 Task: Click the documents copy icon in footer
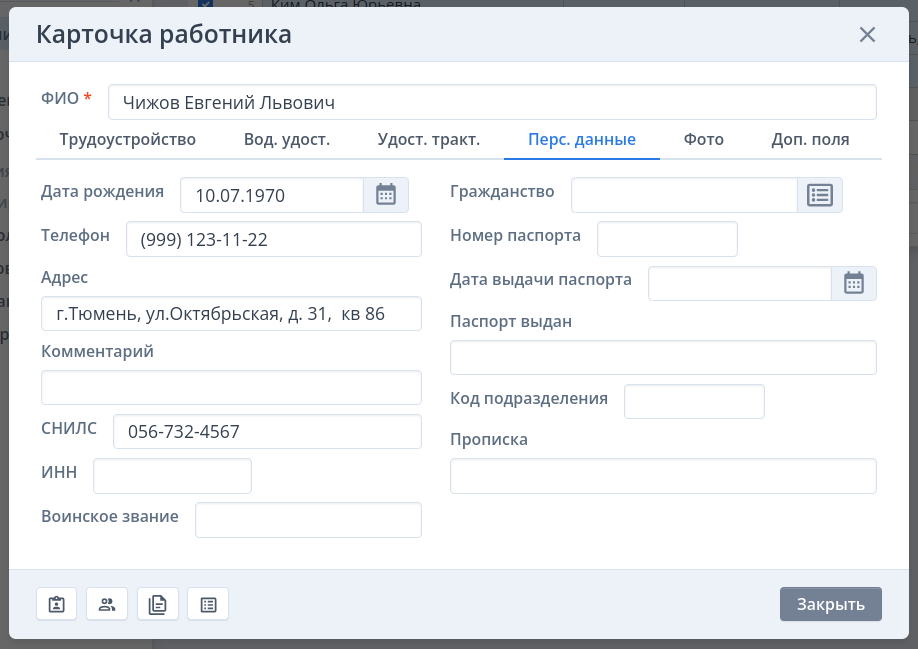158,604
